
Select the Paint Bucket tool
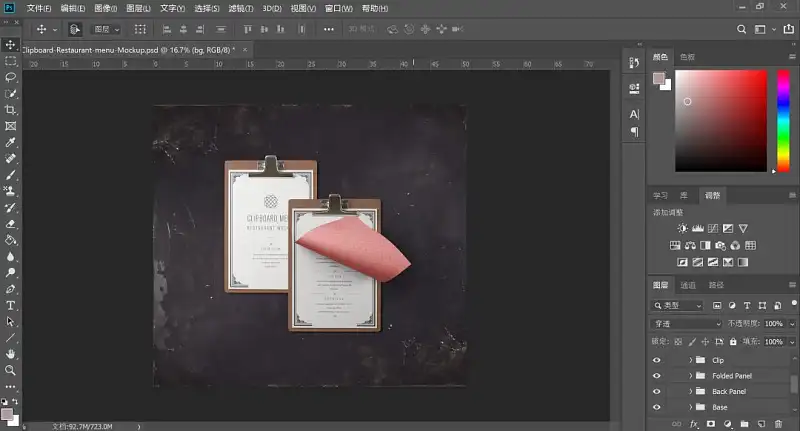pos(10,240)
